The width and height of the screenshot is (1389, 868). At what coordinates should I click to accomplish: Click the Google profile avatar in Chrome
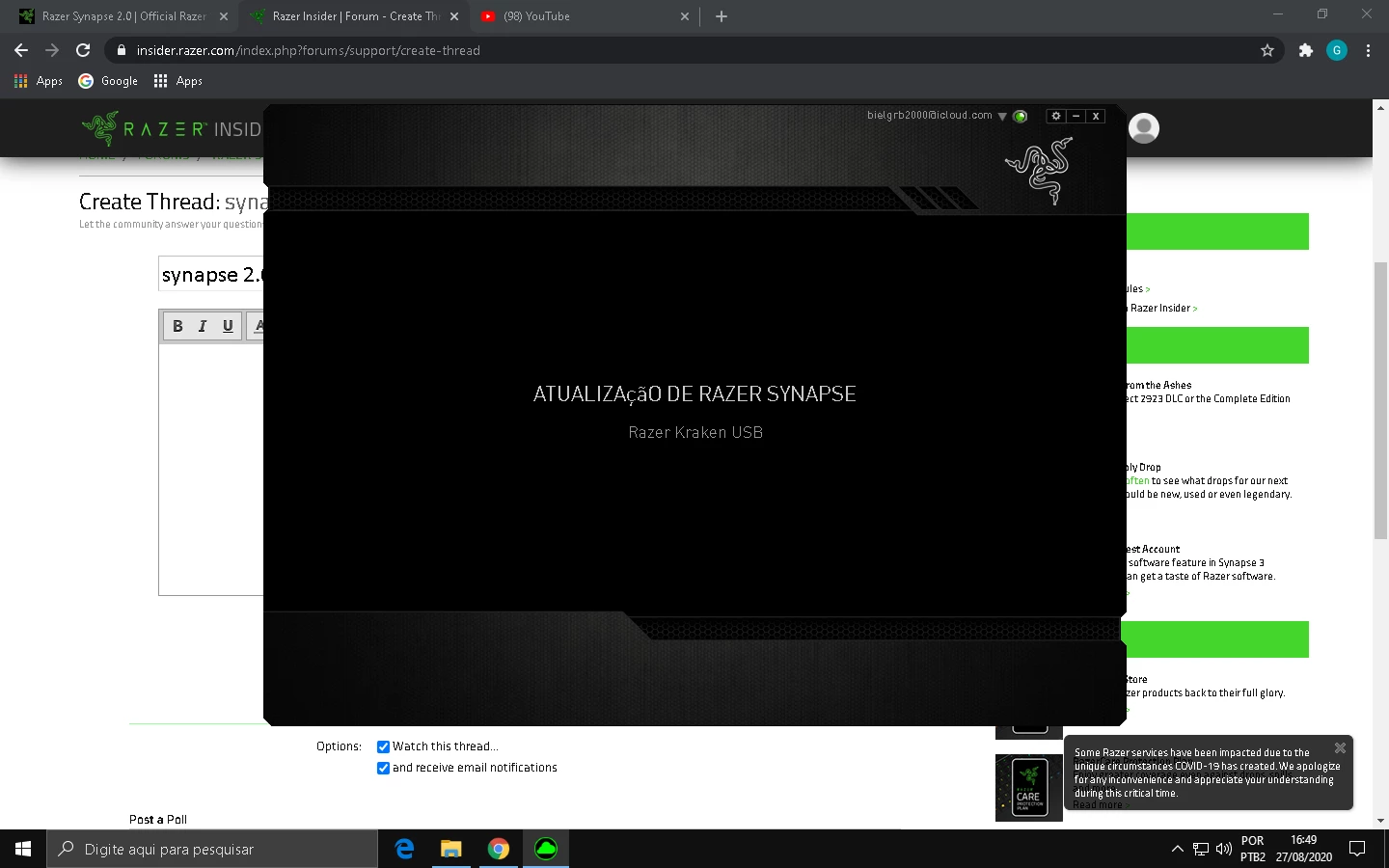pyautogui.click(x=1337, y=50)
